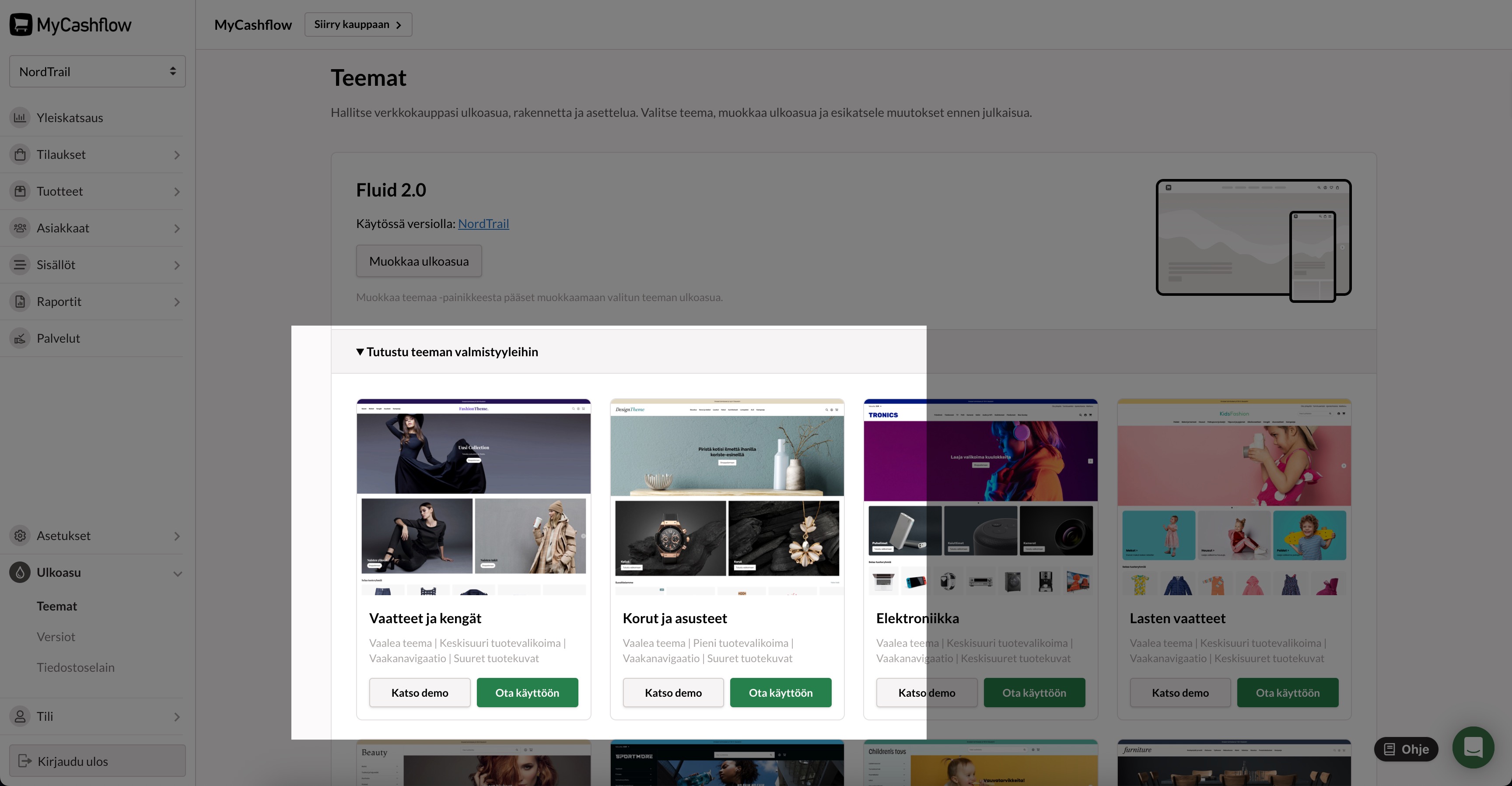The width and height of the screenshot is (1512, 786).
Task: Expand the Sisällöt menu chevron
Action: 177,265
